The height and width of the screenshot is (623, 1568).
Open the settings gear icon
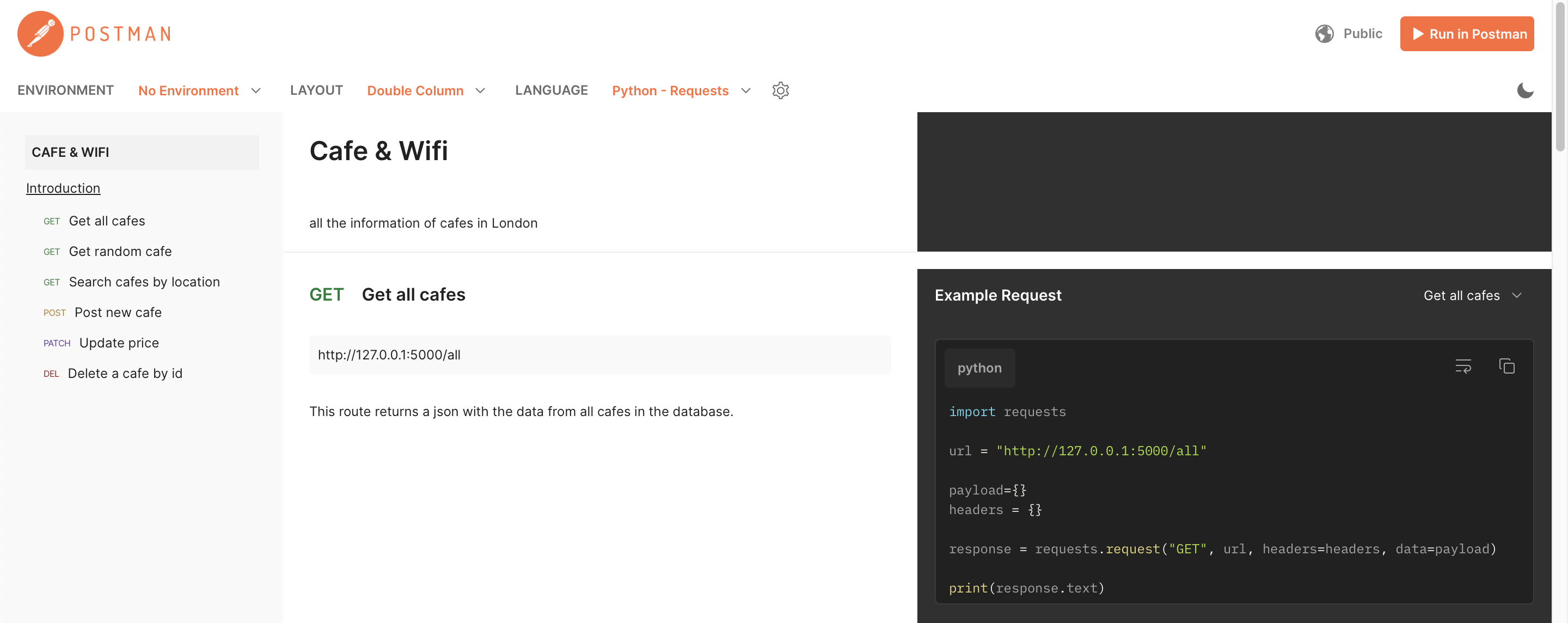click(780, 90)
